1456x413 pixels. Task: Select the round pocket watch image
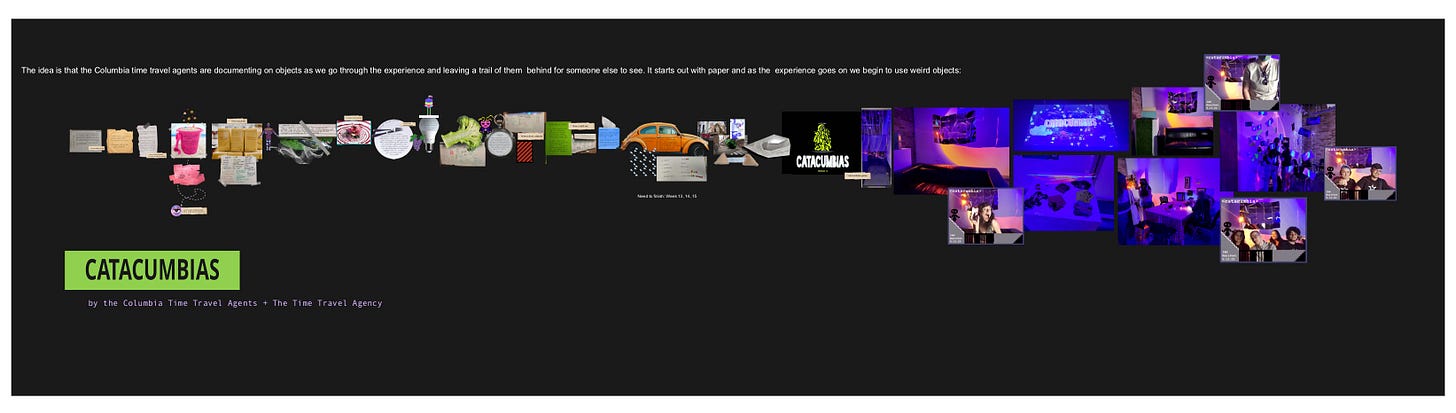click(498, 140)
